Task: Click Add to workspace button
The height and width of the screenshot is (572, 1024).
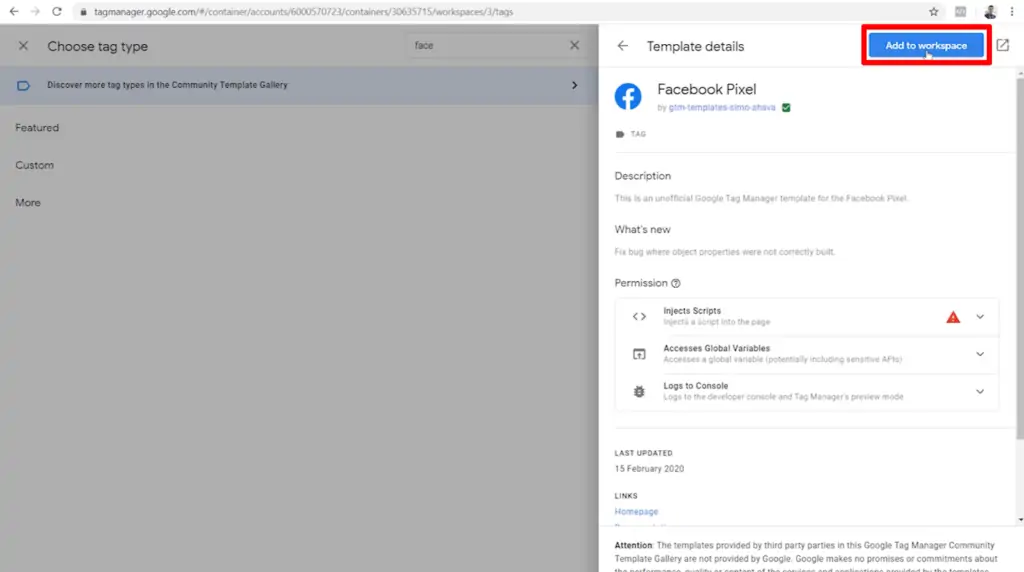Action: coord(926,45)
